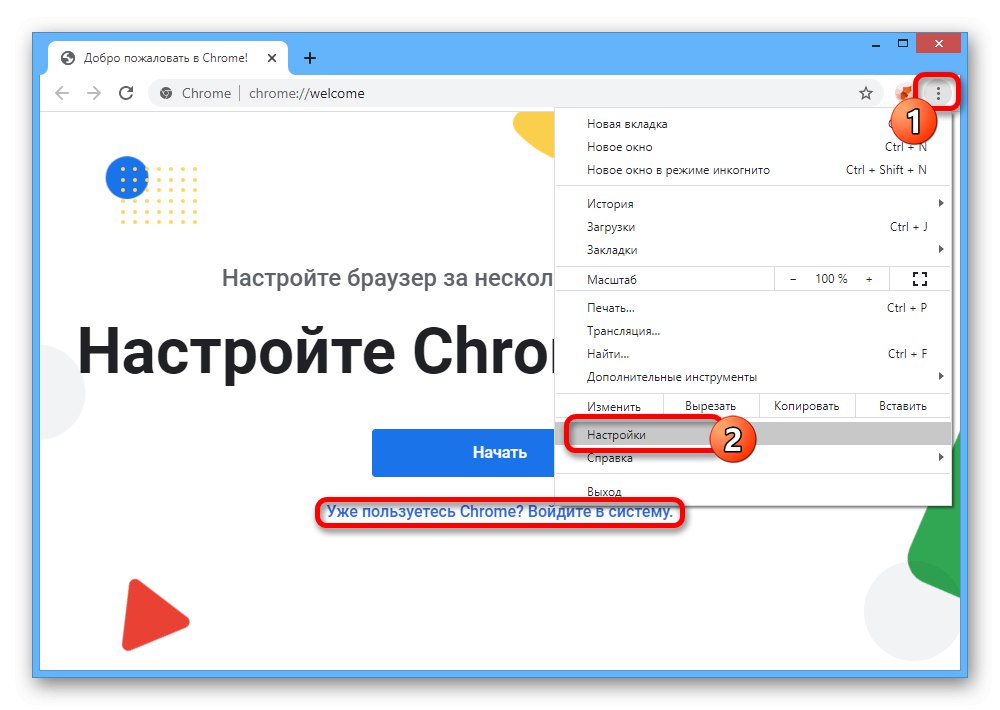
Task: Bookmark this page with the star icon
Action: coord(865,93)
